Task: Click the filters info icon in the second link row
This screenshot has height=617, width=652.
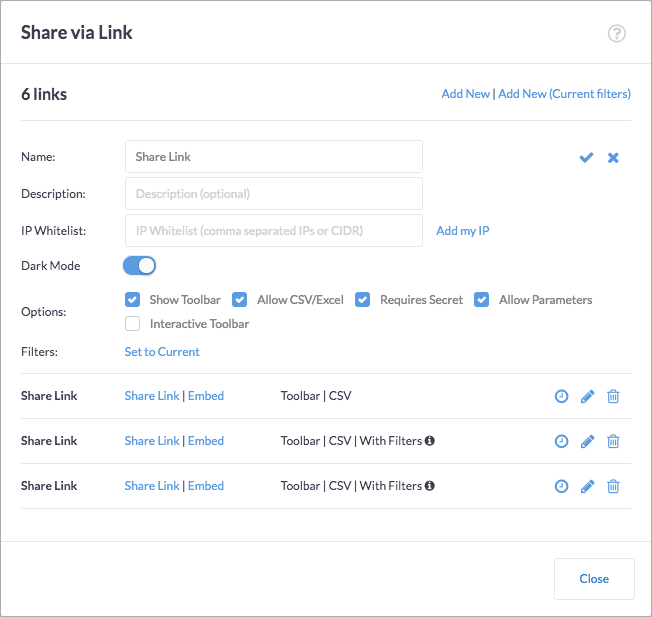Action: point(430,441)
